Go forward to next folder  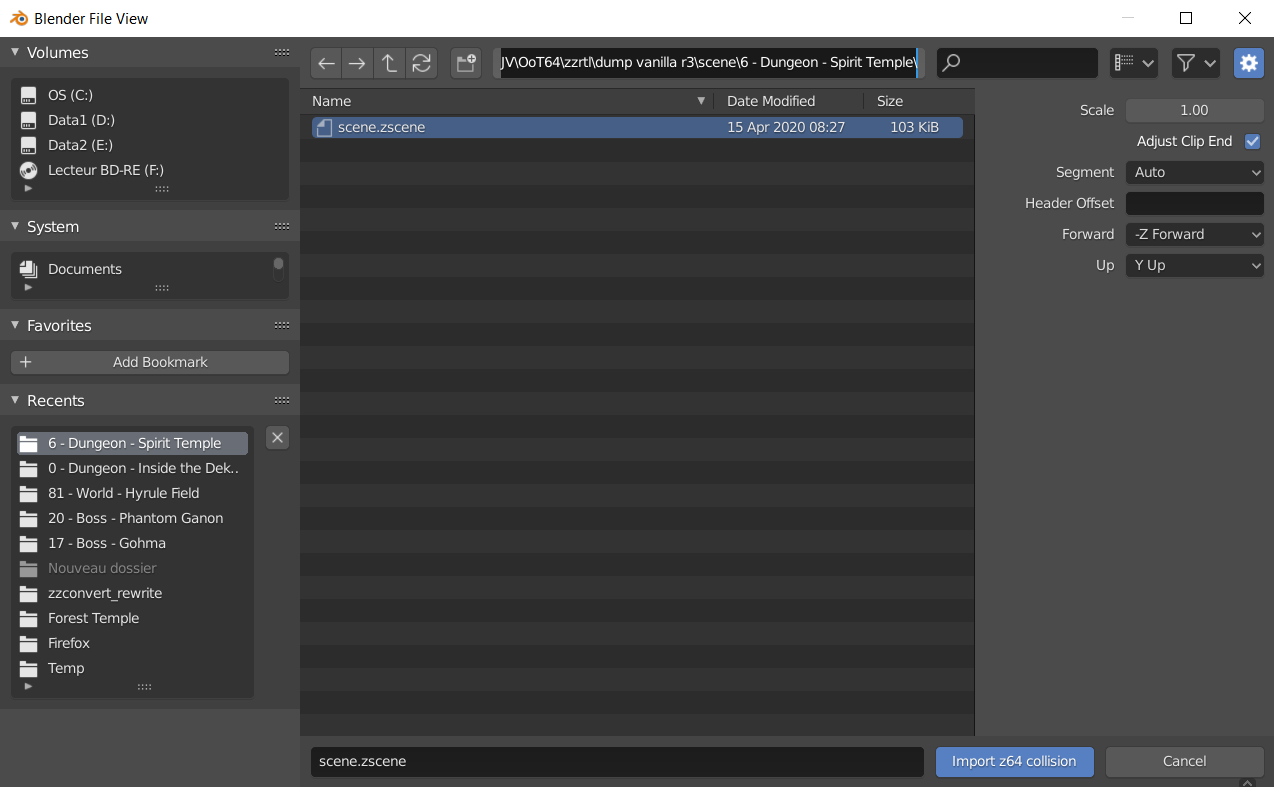click(x=357, y=63)
